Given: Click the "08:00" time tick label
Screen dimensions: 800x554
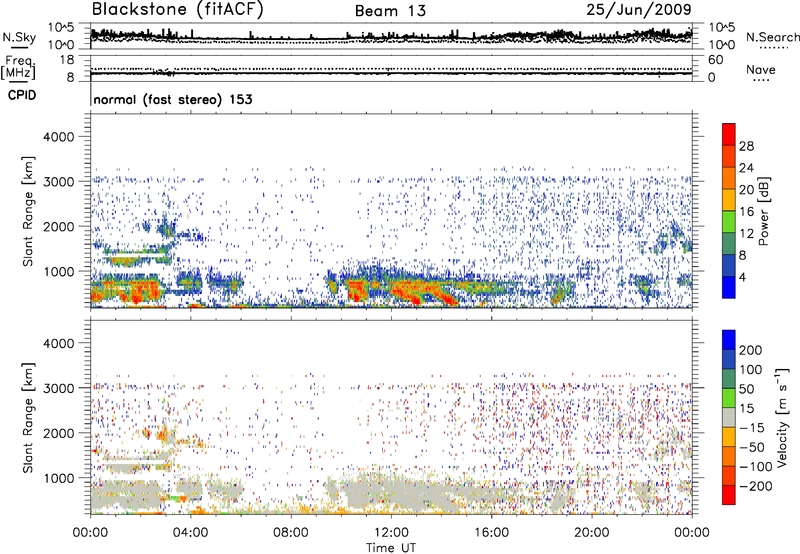Looking at the screenshot, I should [291, 533].
